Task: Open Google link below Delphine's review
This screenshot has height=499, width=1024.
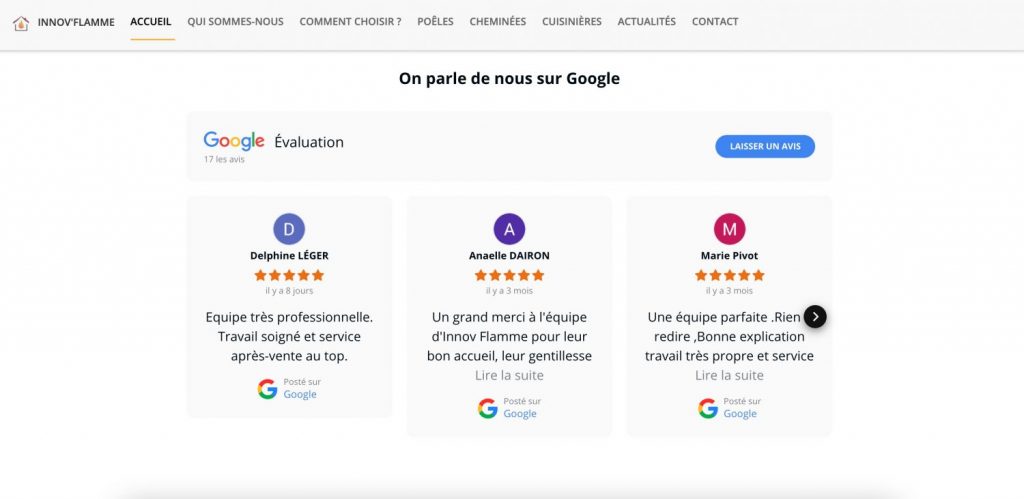Action: pos(300,395)
